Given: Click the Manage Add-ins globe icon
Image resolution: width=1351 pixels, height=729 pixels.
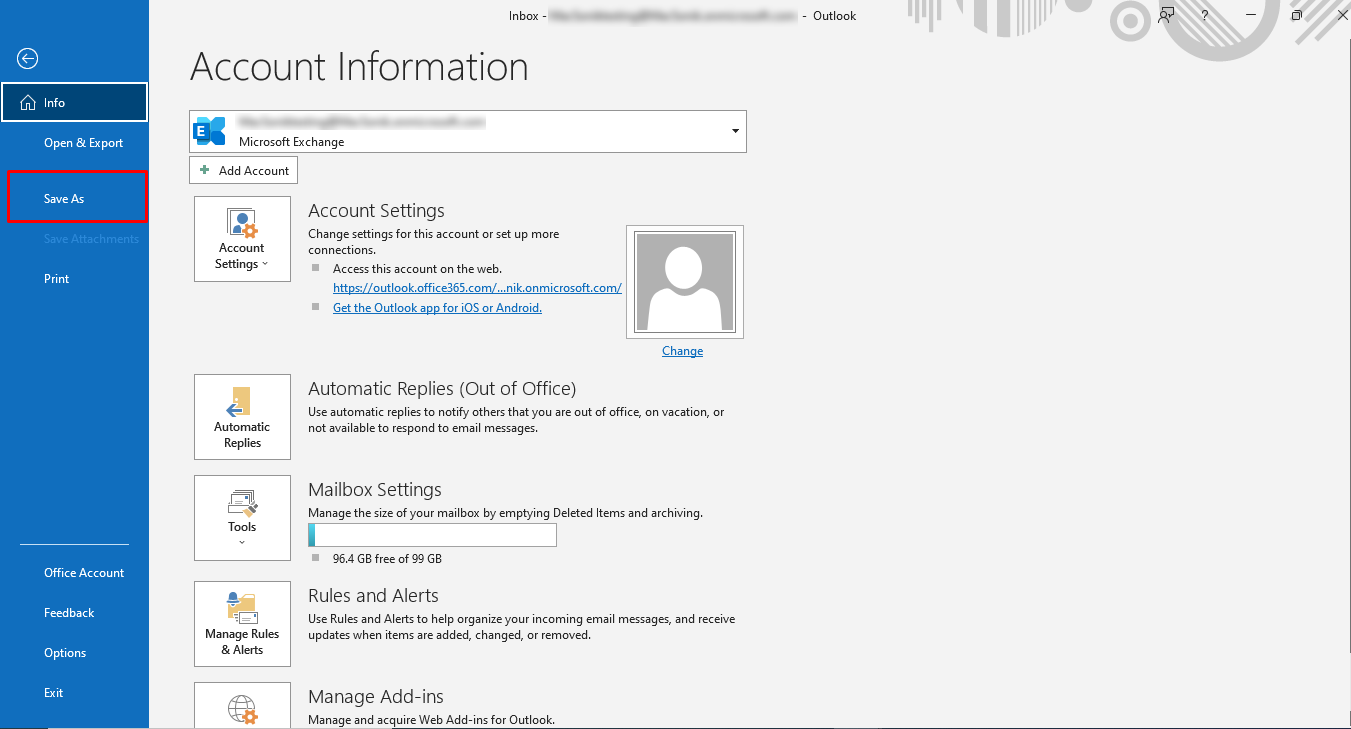Looking at the screenshot, I should (x=242, y=709).
